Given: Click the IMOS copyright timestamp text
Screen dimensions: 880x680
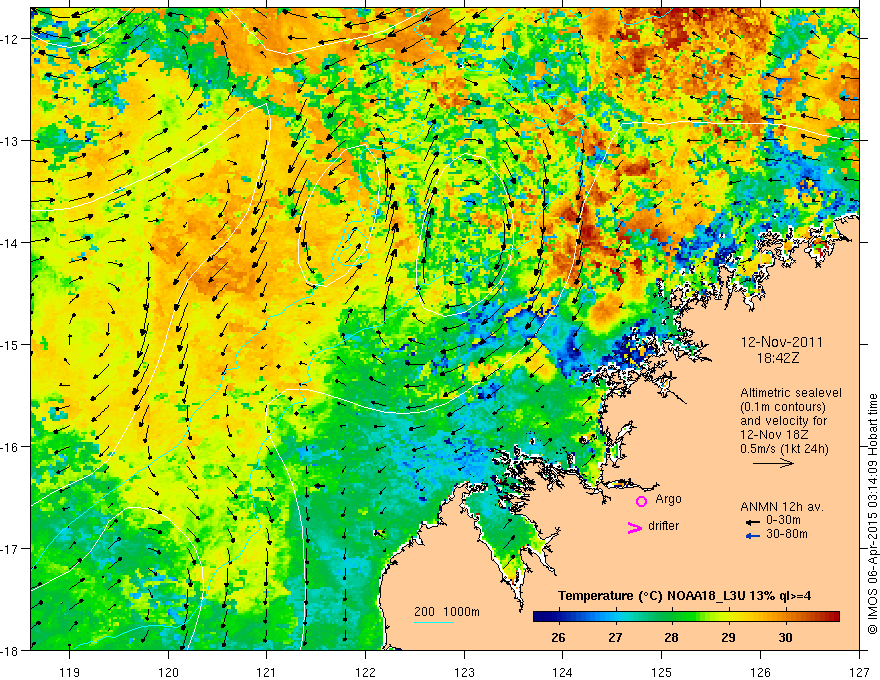Looking at the screenshot, I should coord(872,513).
